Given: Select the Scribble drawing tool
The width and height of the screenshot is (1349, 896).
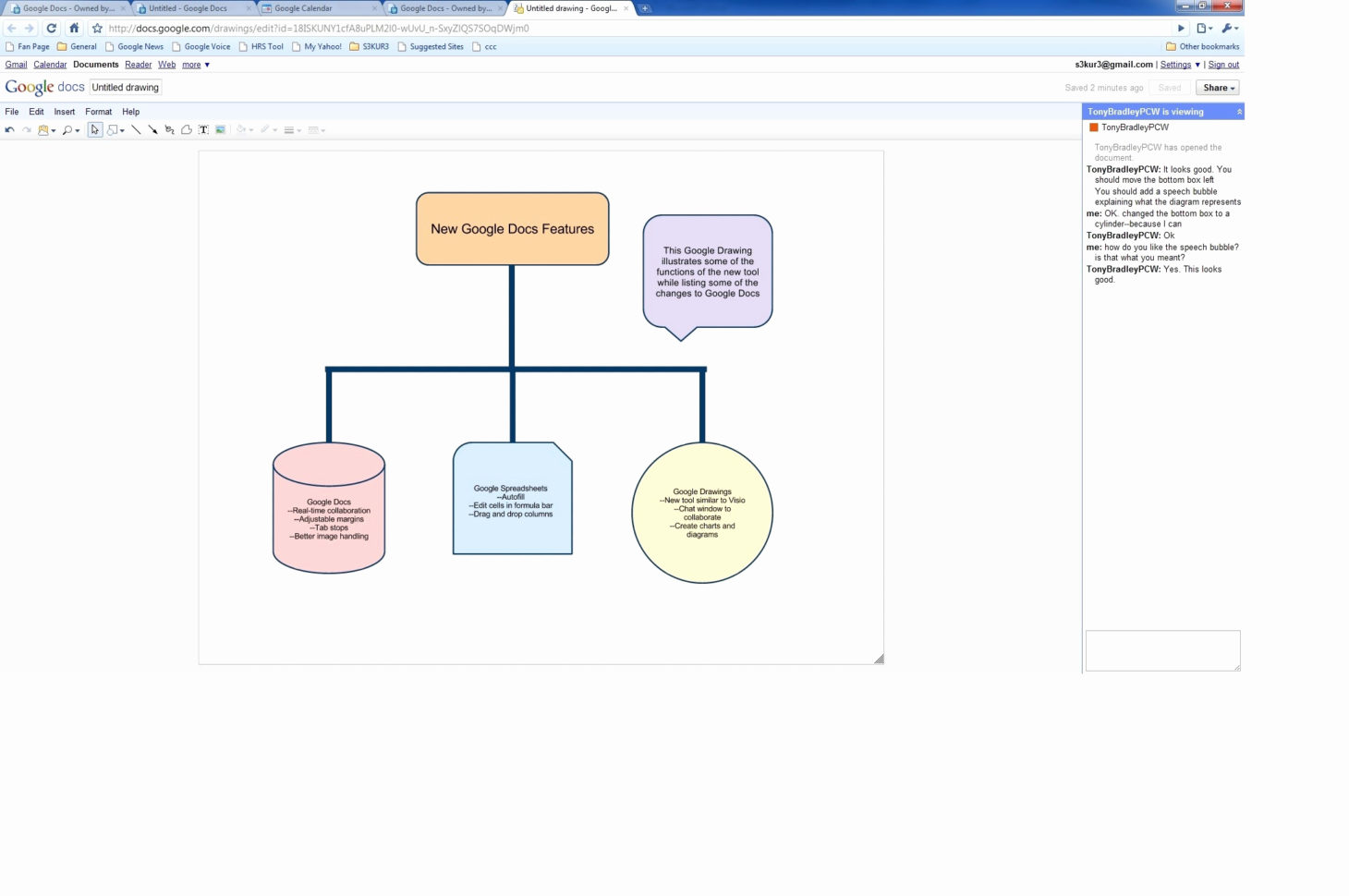Looking at the screenshot, I should click(169, 130).
